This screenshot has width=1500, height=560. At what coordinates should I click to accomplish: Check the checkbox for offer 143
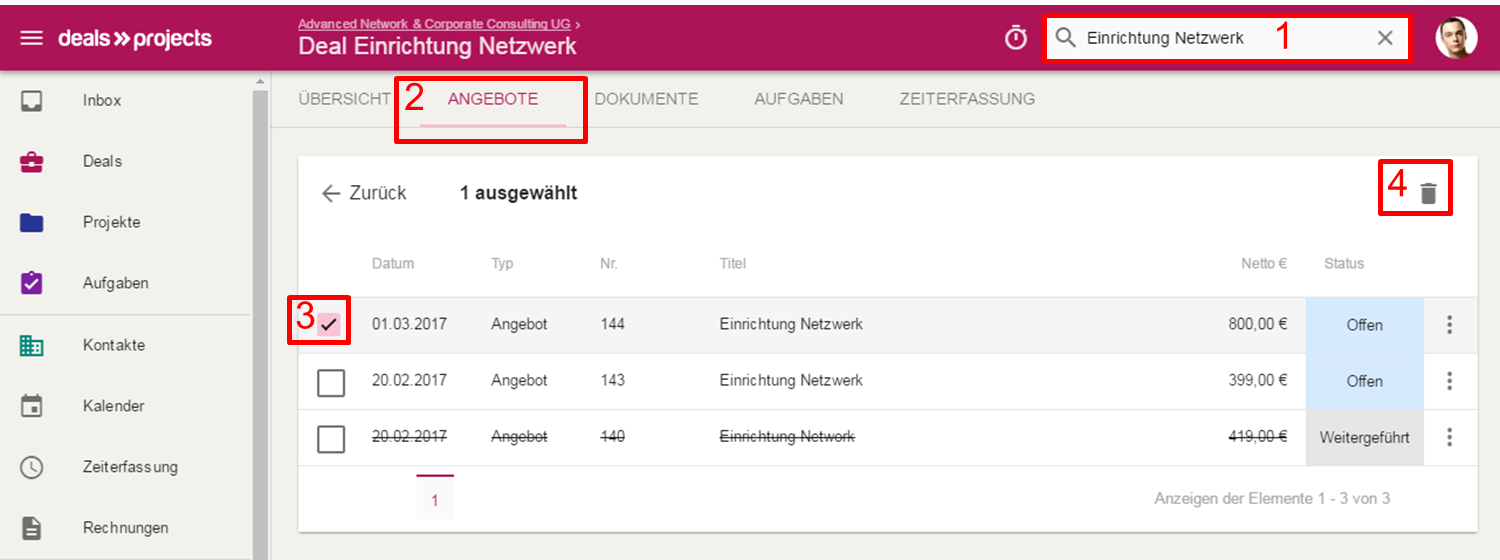tap(331, 382)
